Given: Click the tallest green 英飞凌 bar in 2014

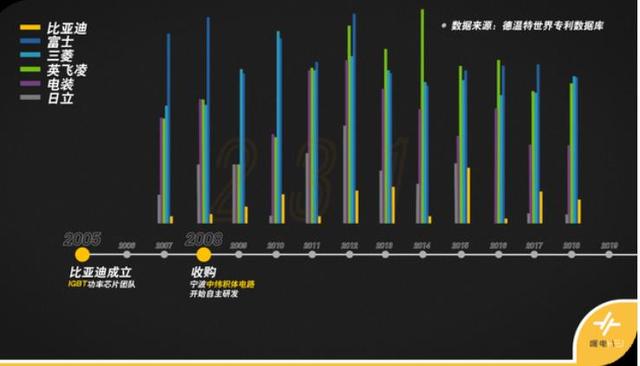Looking at the screenshot, I should tap(422, 116).
